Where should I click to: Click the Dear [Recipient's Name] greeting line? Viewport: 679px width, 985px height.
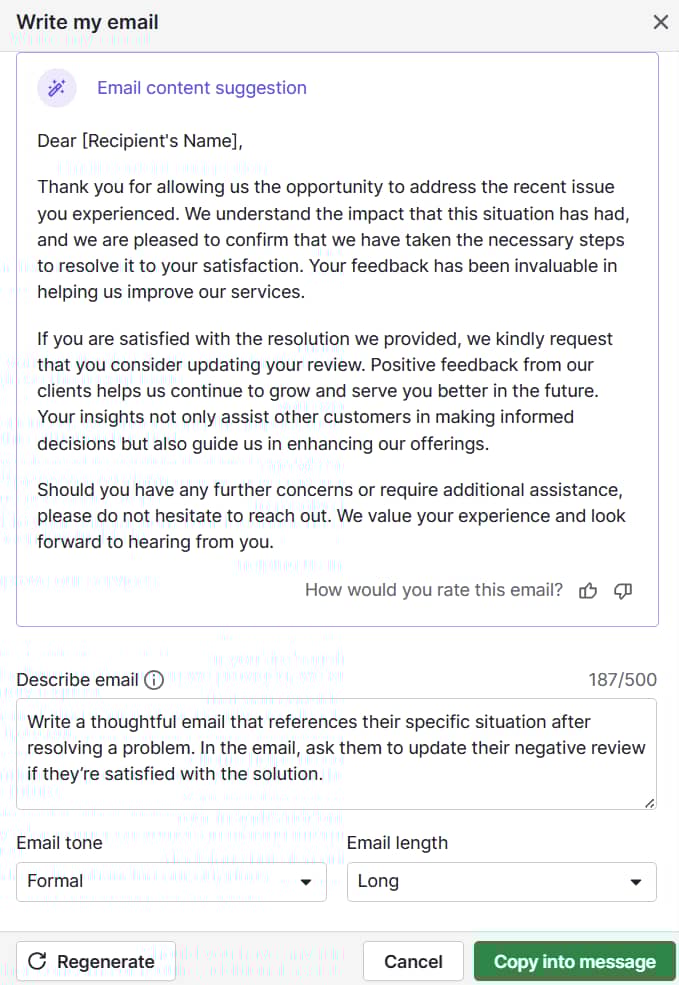[140, 141]
